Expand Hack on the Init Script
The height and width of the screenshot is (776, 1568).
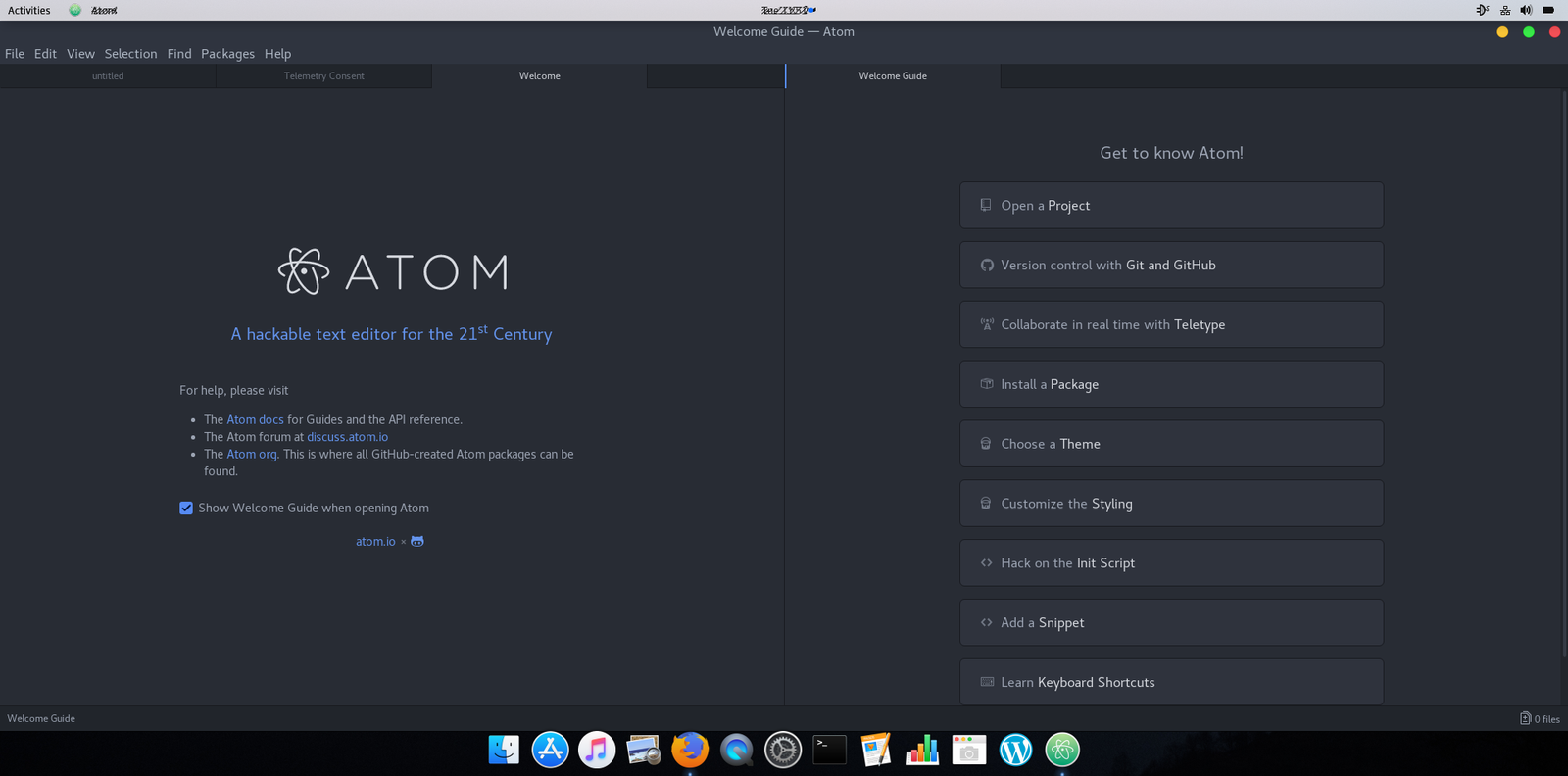1171,562
